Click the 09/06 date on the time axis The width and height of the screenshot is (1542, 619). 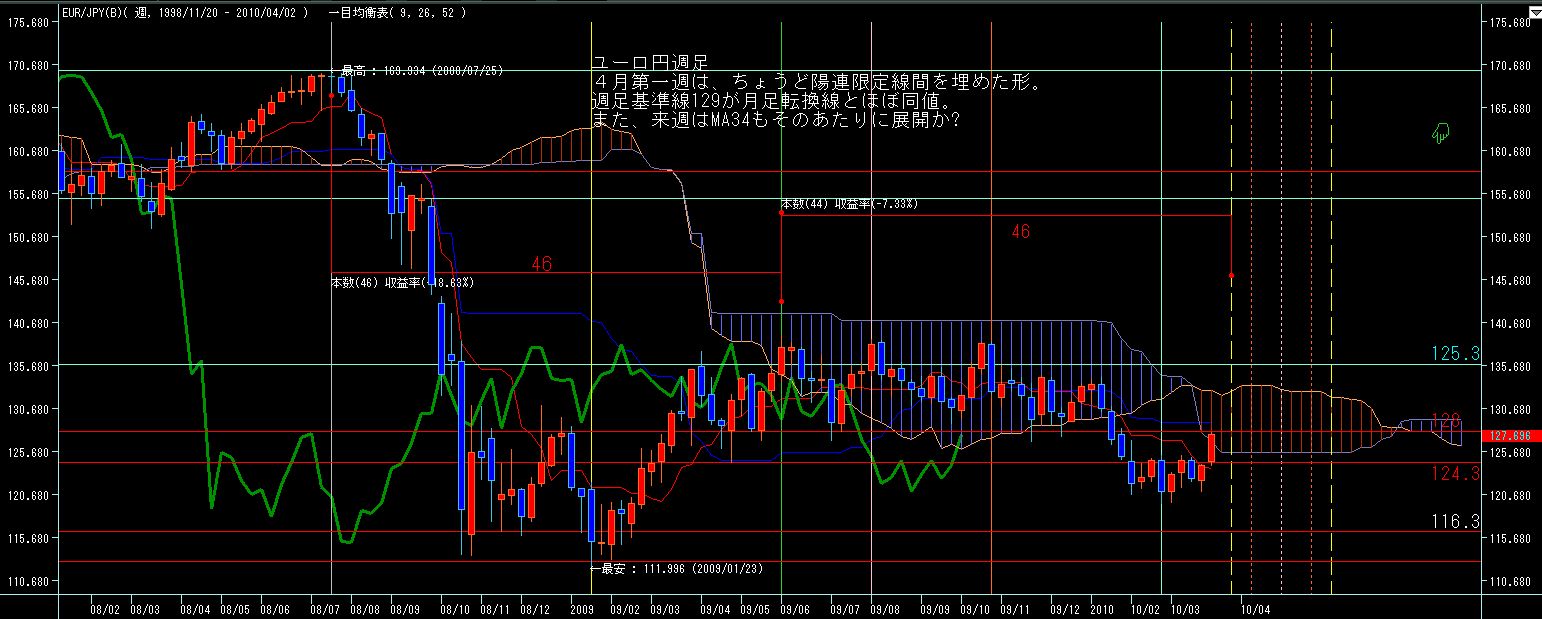click(x=796, y=608)
